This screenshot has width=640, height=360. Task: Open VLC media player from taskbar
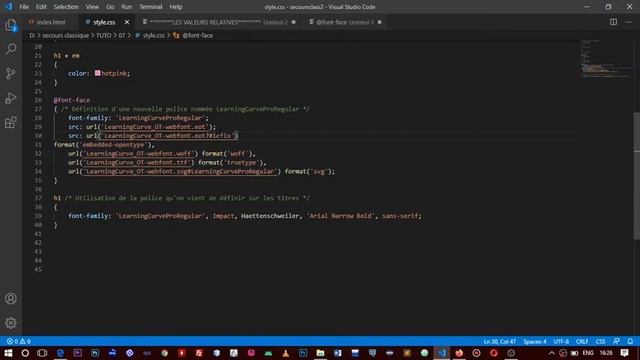click(x=286, y=353)
